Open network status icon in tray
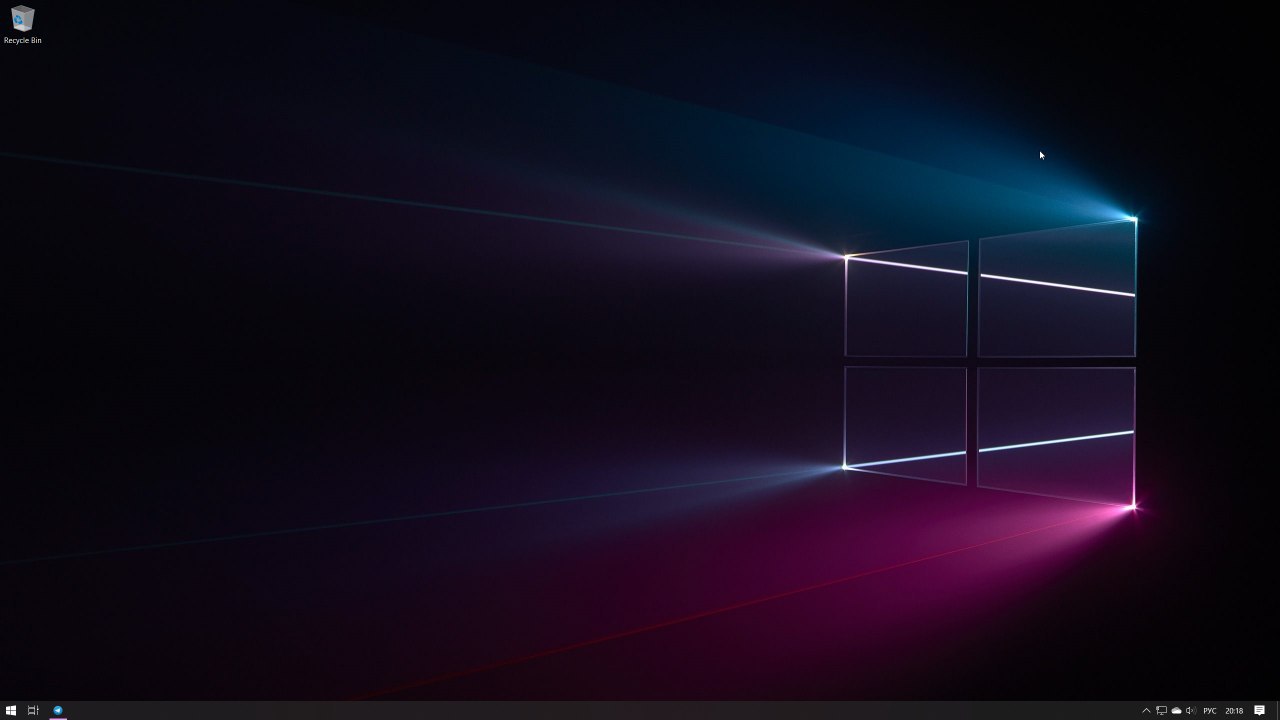Viewport: 1280px width, 720px height. pos(1161,711)
